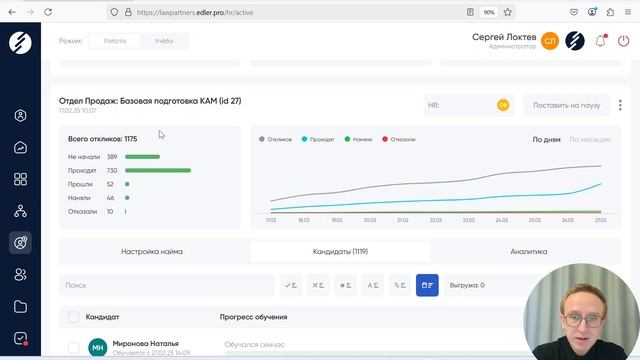Screen dimensions: 640x360
Task: Open the analytics chart sidebar icon
Action: tap(20, 147)
